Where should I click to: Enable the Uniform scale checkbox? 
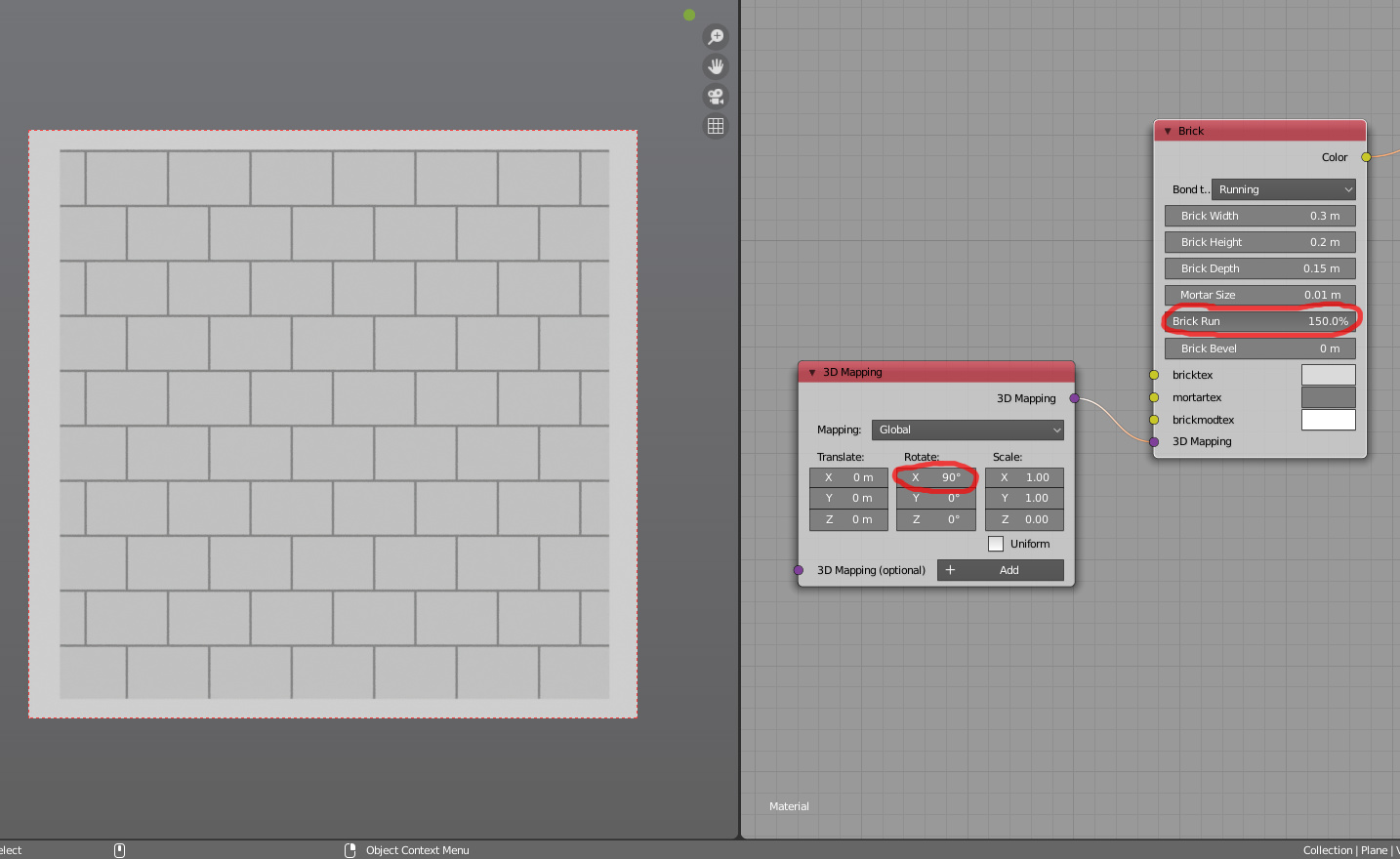pyautogui.click(x=996, y=544)
